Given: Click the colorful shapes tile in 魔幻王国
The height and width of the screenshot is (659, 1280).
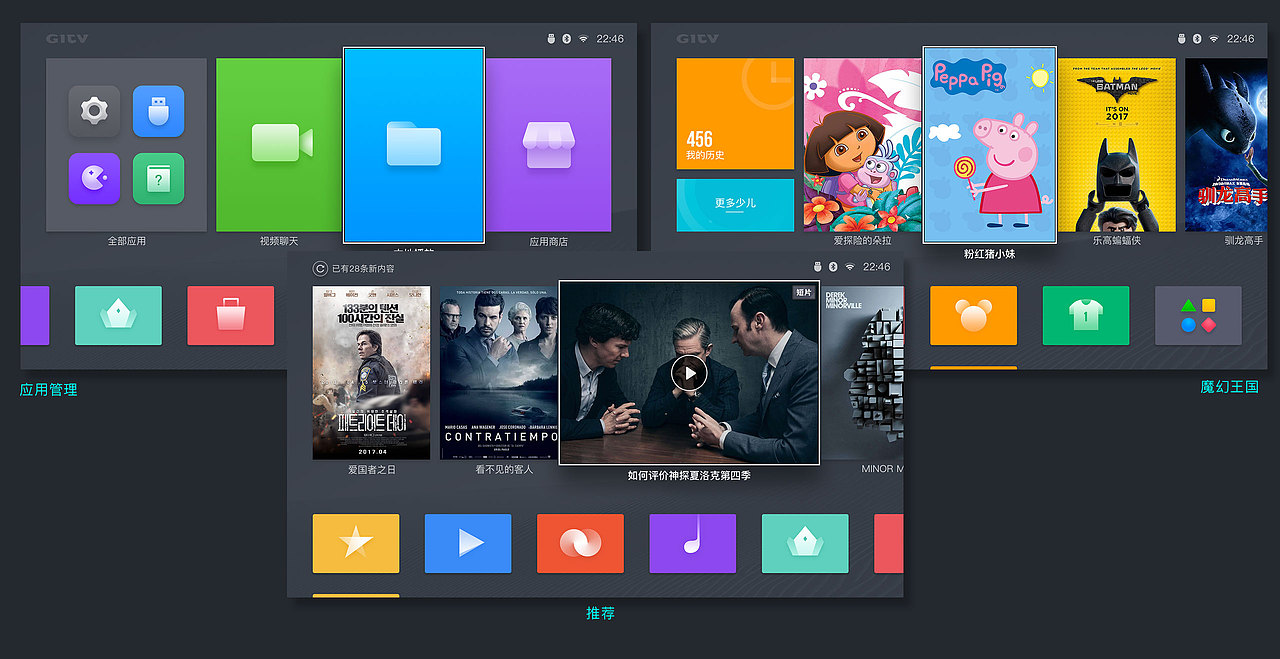Looking at the screenshot, I should tap(1198, 316).
